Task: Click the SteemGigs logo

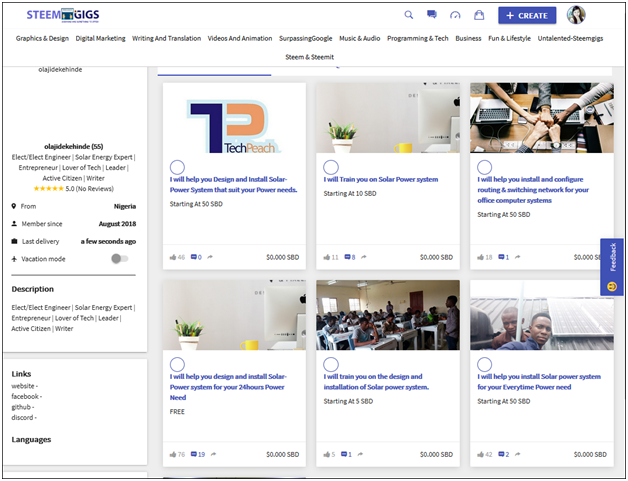Action: click(63, 15)
